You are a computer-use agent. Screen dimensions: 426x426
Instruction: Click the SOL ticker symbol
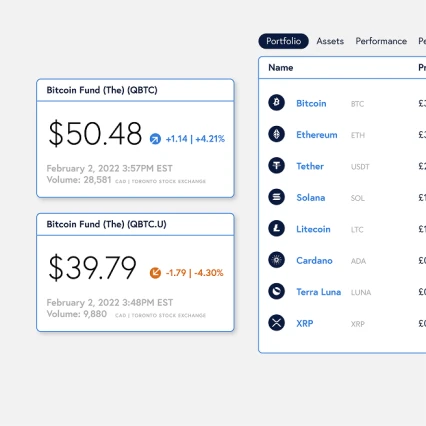pos(358,198)
